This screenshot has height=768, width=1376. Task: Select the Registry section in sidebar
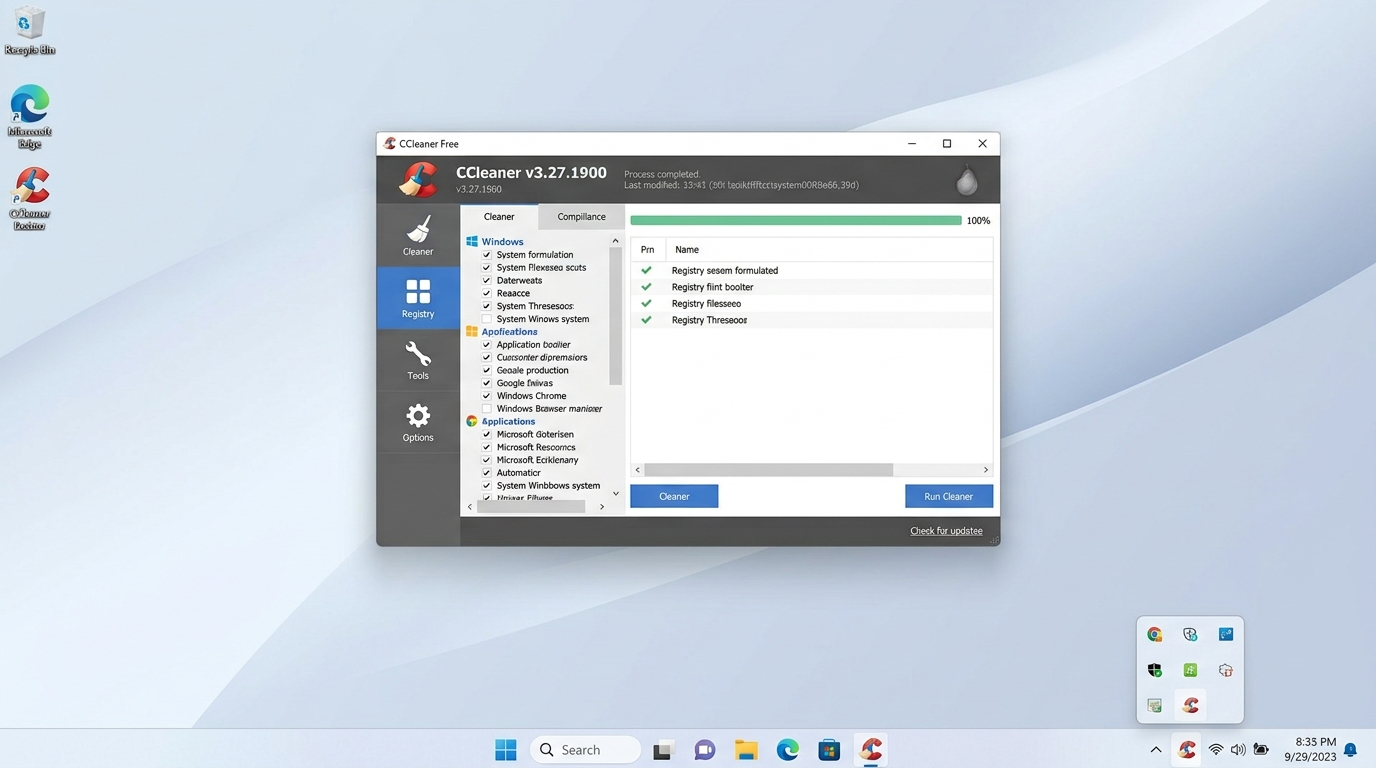(418, 298)
